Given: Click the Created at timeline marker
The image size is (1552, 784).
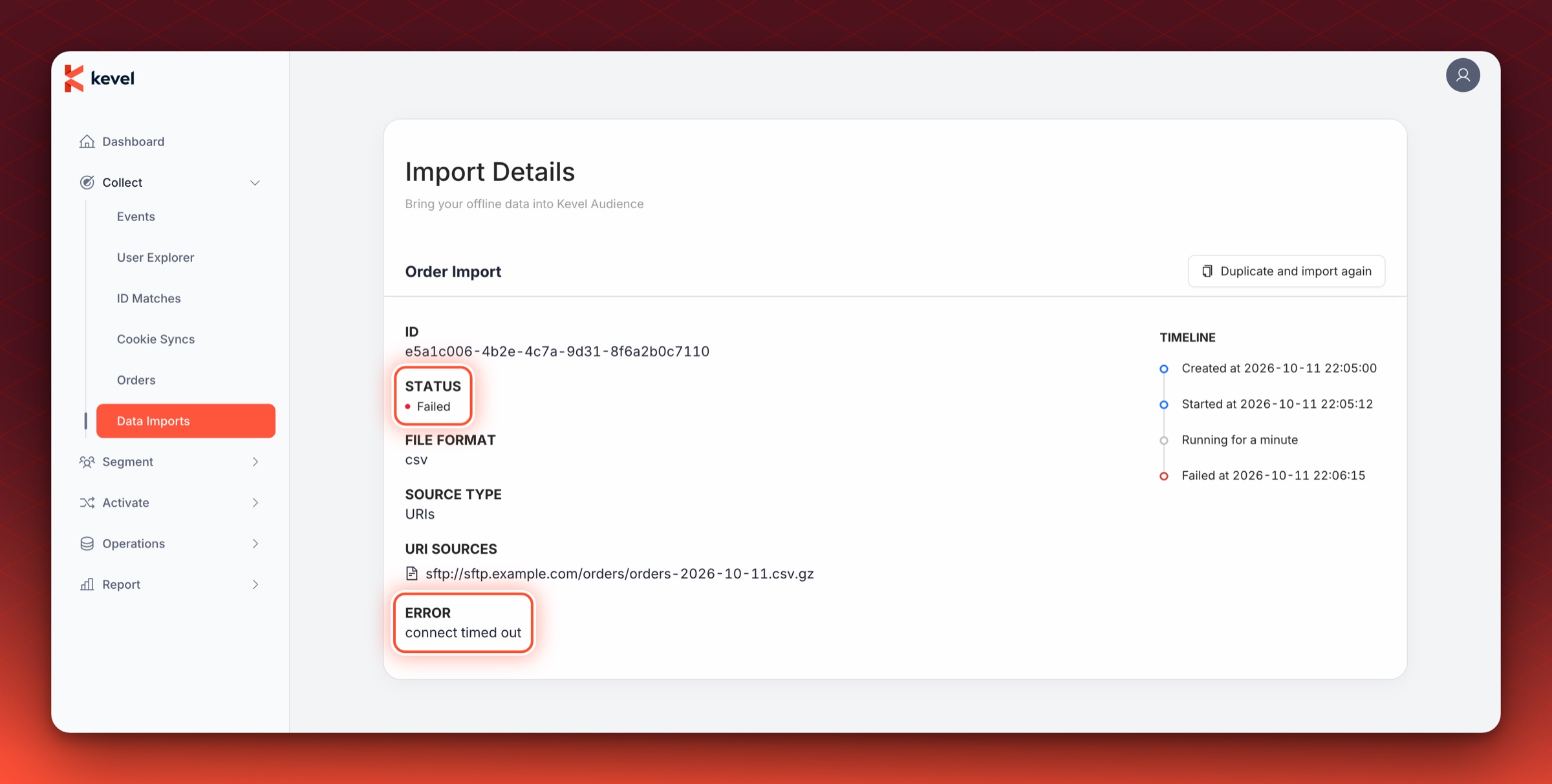Looking at the screenshot, I should tap(1164, 368).
